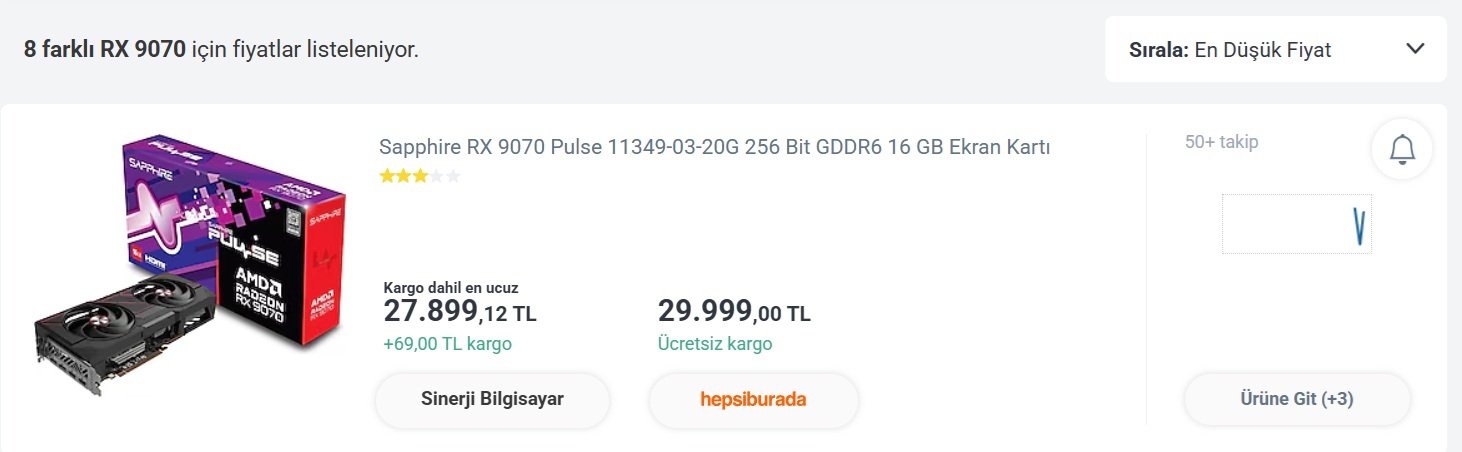Click the last grey rating star
Viewport: 1462px width, 452px height.
pyautogui.click(x=453, y=176)
